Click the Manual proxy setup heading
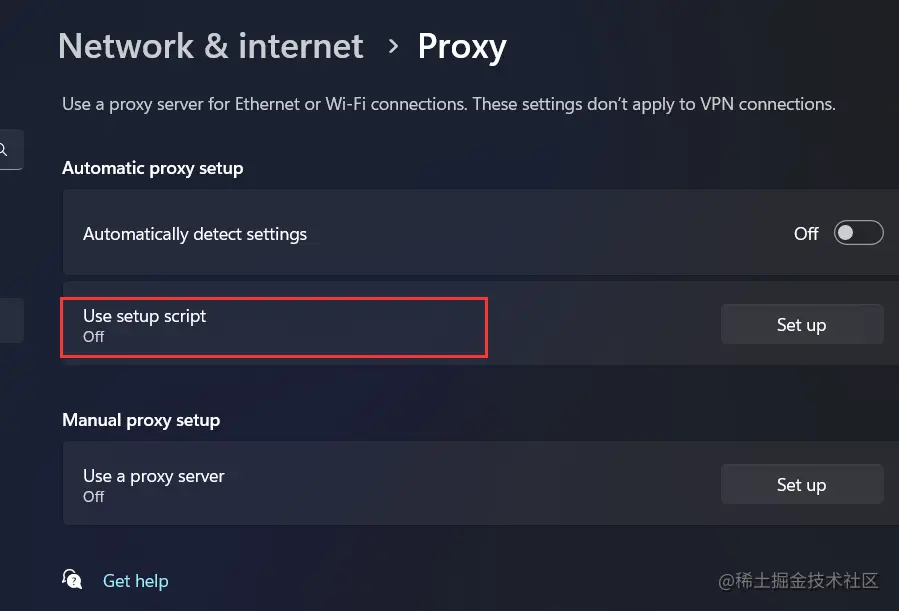This screenshot has height=611, width=899. point(141,420)
